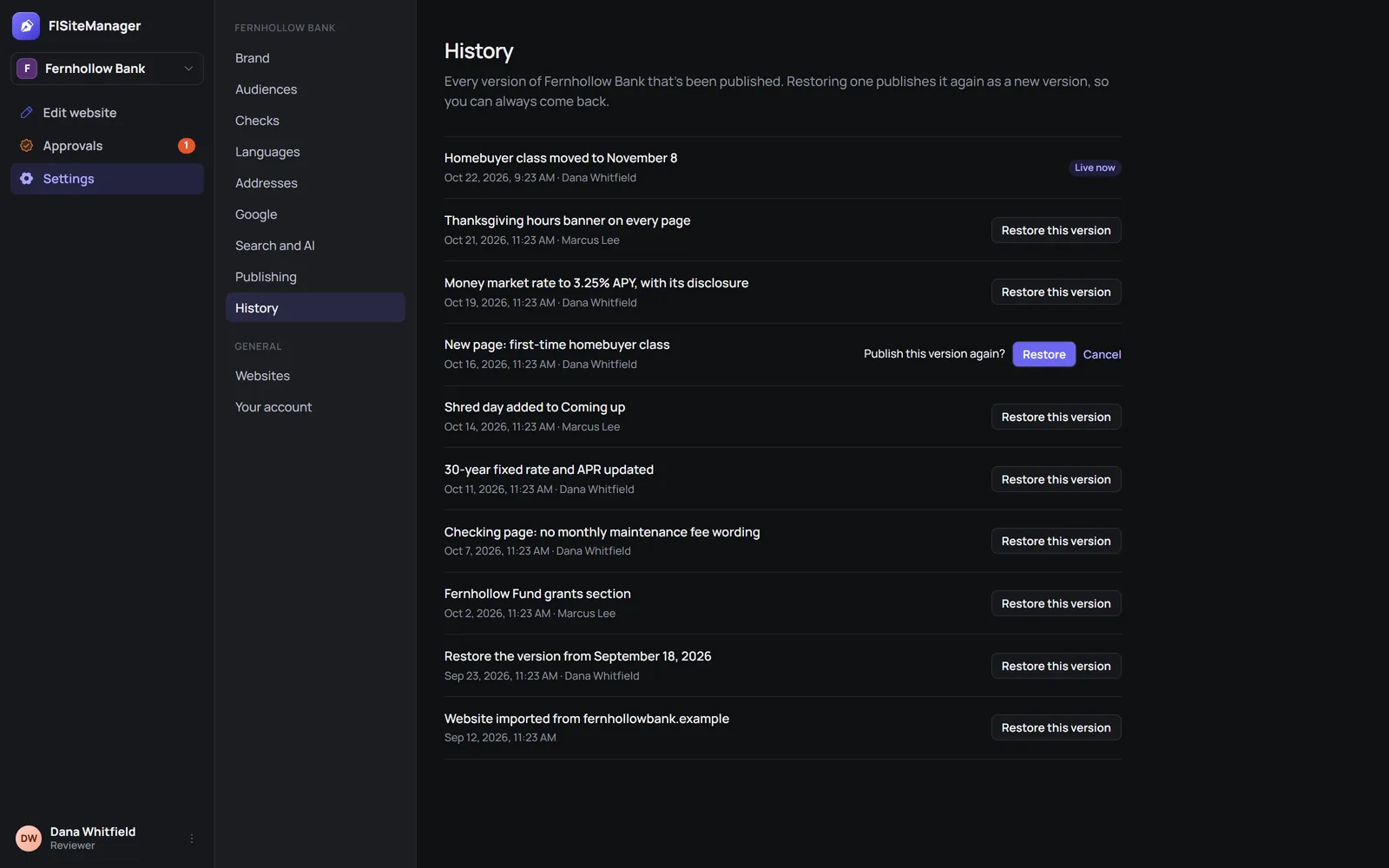The image size is (1389, 868).
Task: Open the Search and AI settings section
Action: click(x=315, y=246)
